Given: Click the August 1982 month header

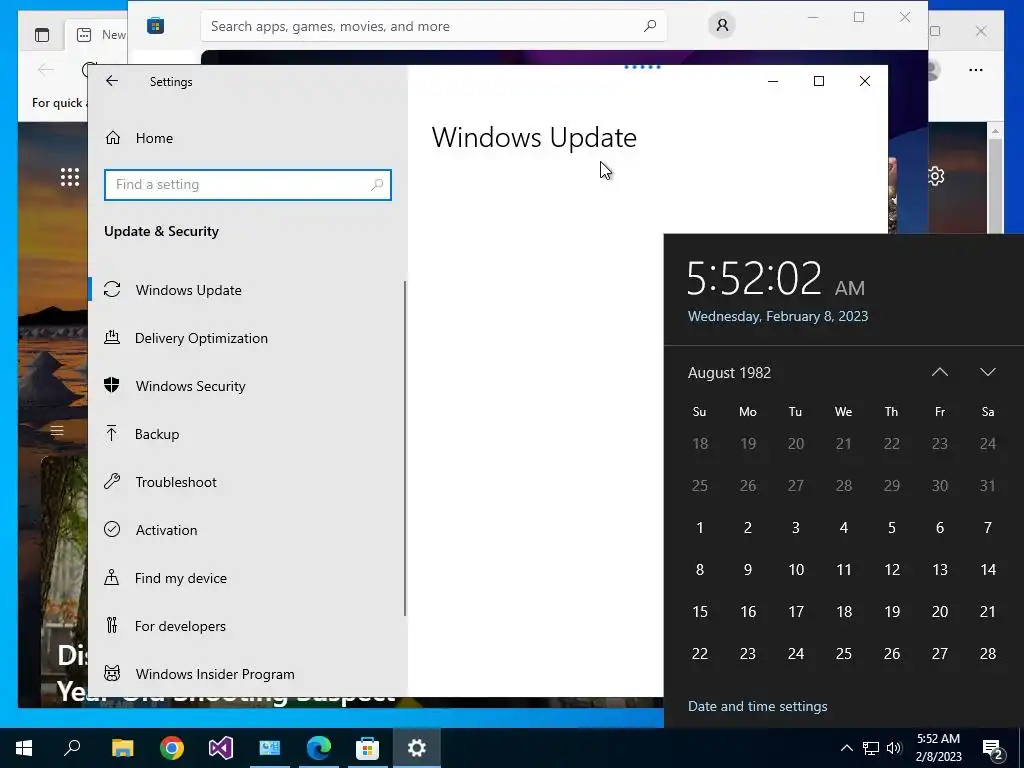Looking at the screenshot, I should click(x=729, y=373).
